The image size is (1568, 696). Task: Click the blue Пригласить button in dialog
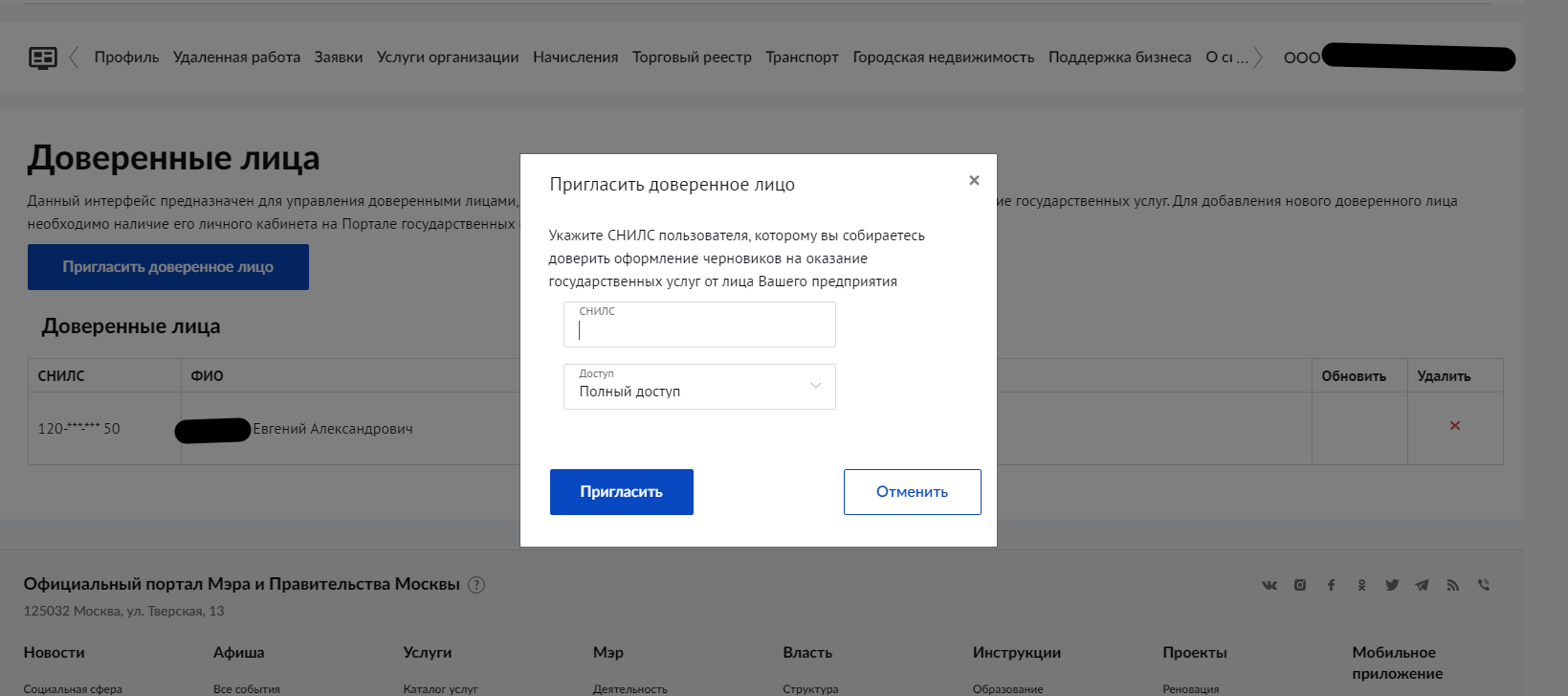622,492
